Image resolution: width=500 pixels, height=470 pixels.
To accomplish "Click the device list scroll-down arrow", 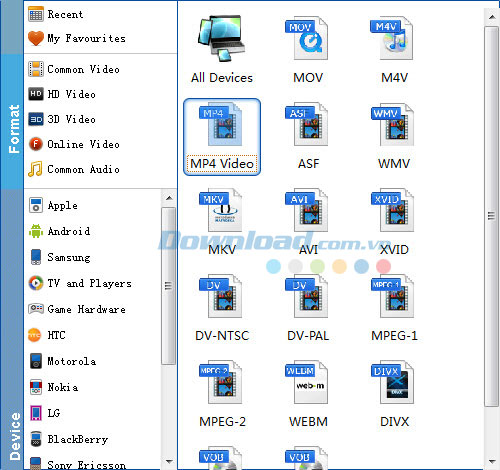I will [169, 462].
